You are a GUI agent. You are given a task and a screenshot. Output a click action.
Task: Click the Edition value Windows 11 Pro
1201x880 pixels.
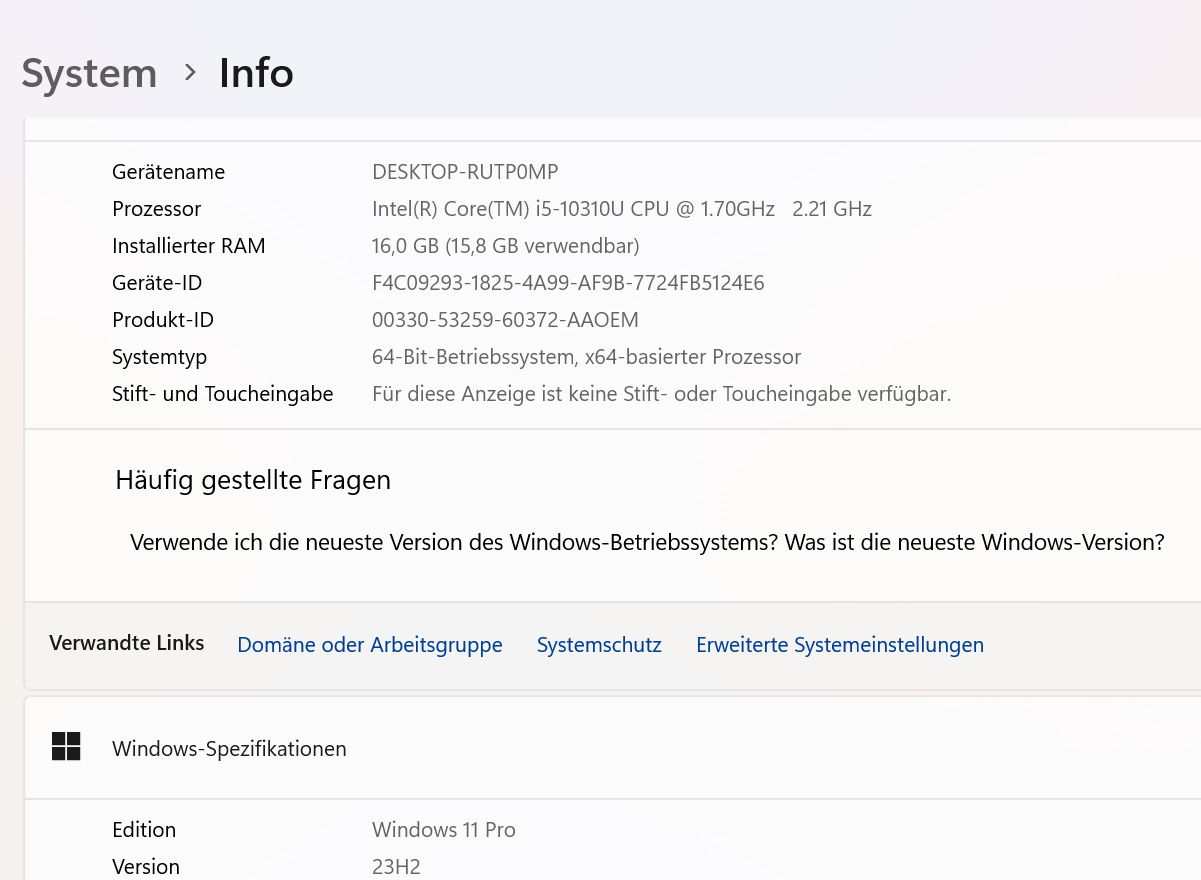[444, 830]
